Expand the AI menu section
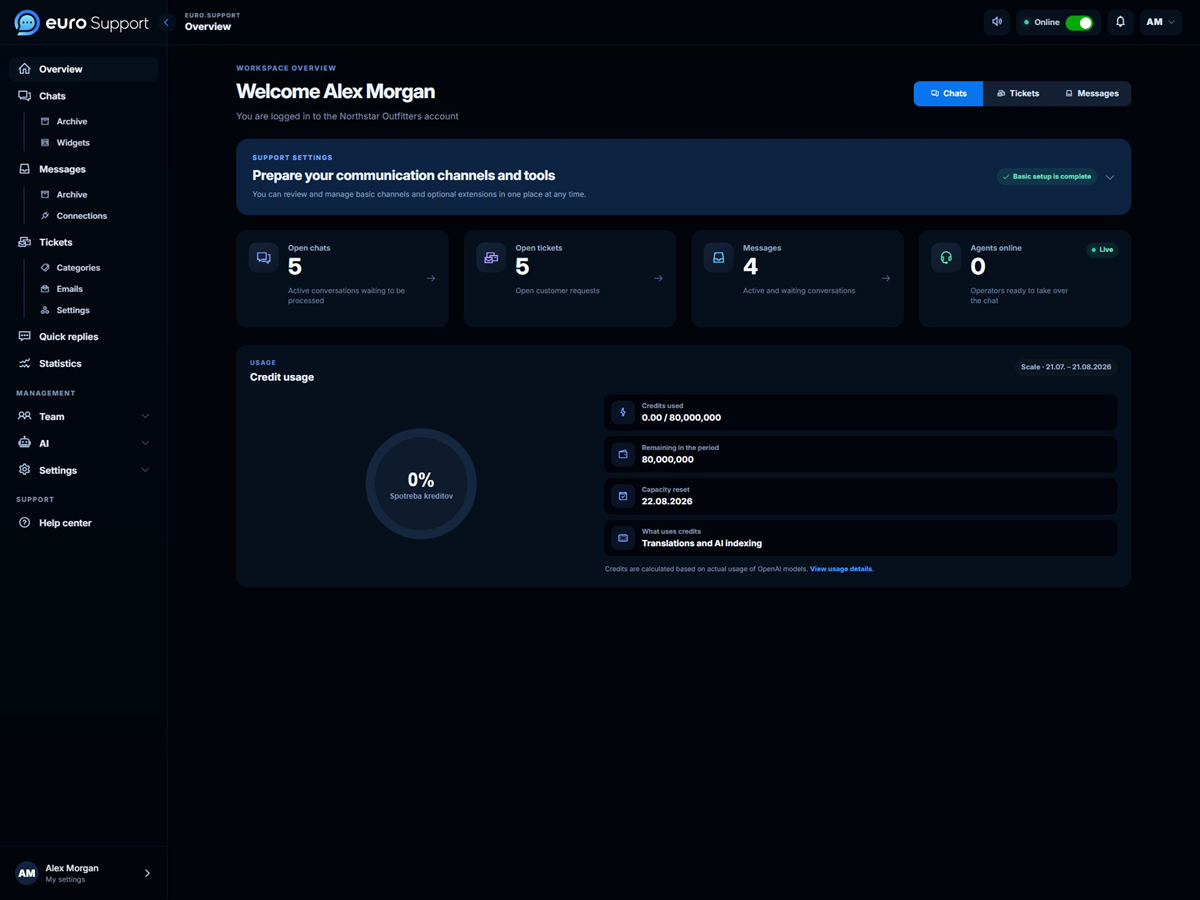Screen dimensions: 1200x900 tap(83, 443)
